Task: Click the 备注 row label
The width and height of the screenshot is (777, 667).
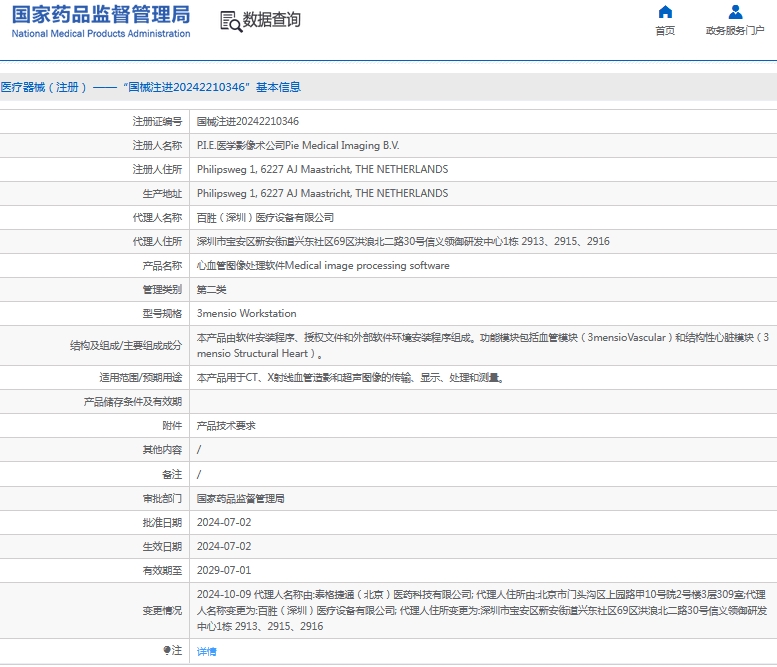Action: point(172,475)
